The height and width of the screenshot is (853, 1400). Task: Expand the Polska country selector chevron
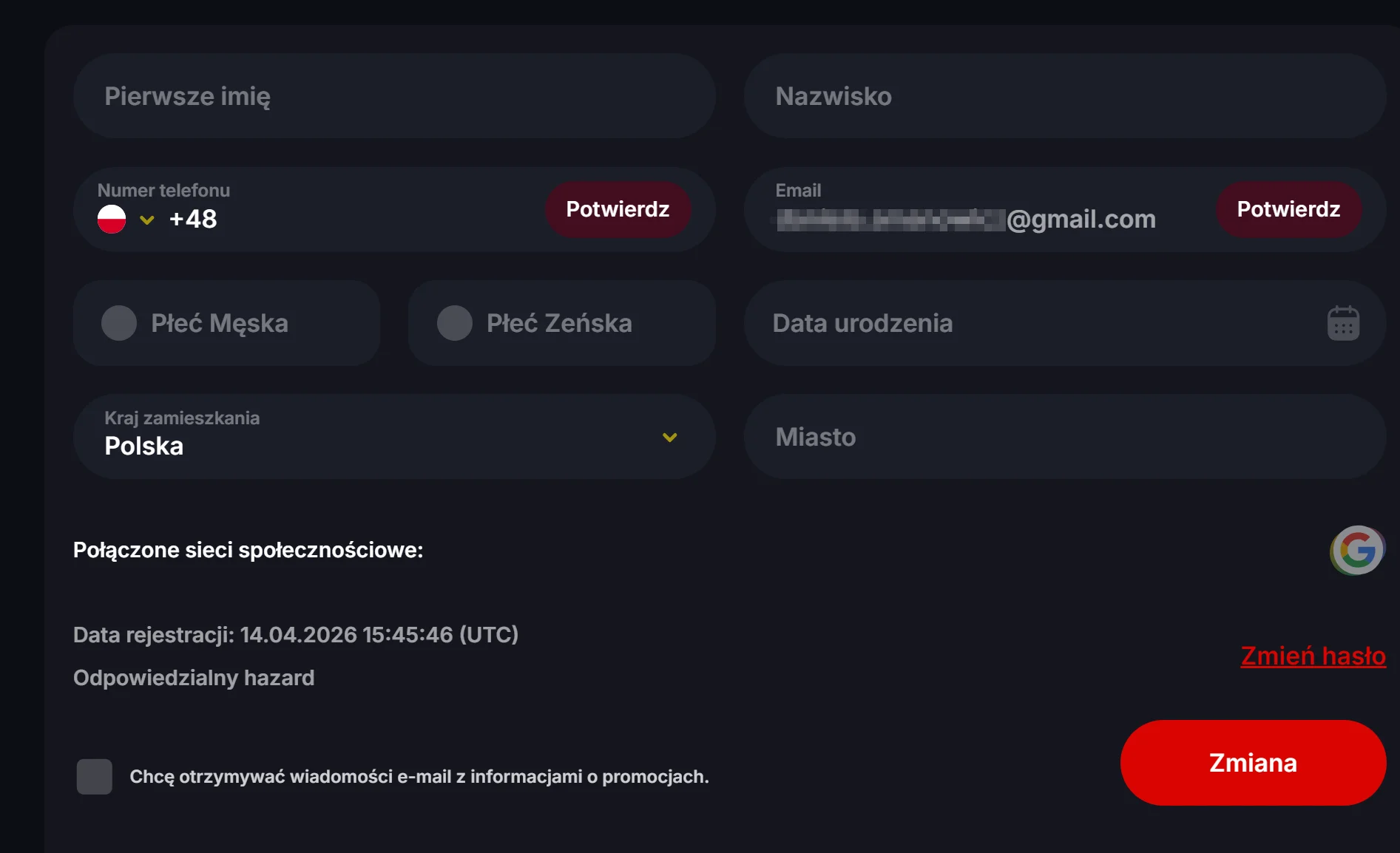coord(670,437)
